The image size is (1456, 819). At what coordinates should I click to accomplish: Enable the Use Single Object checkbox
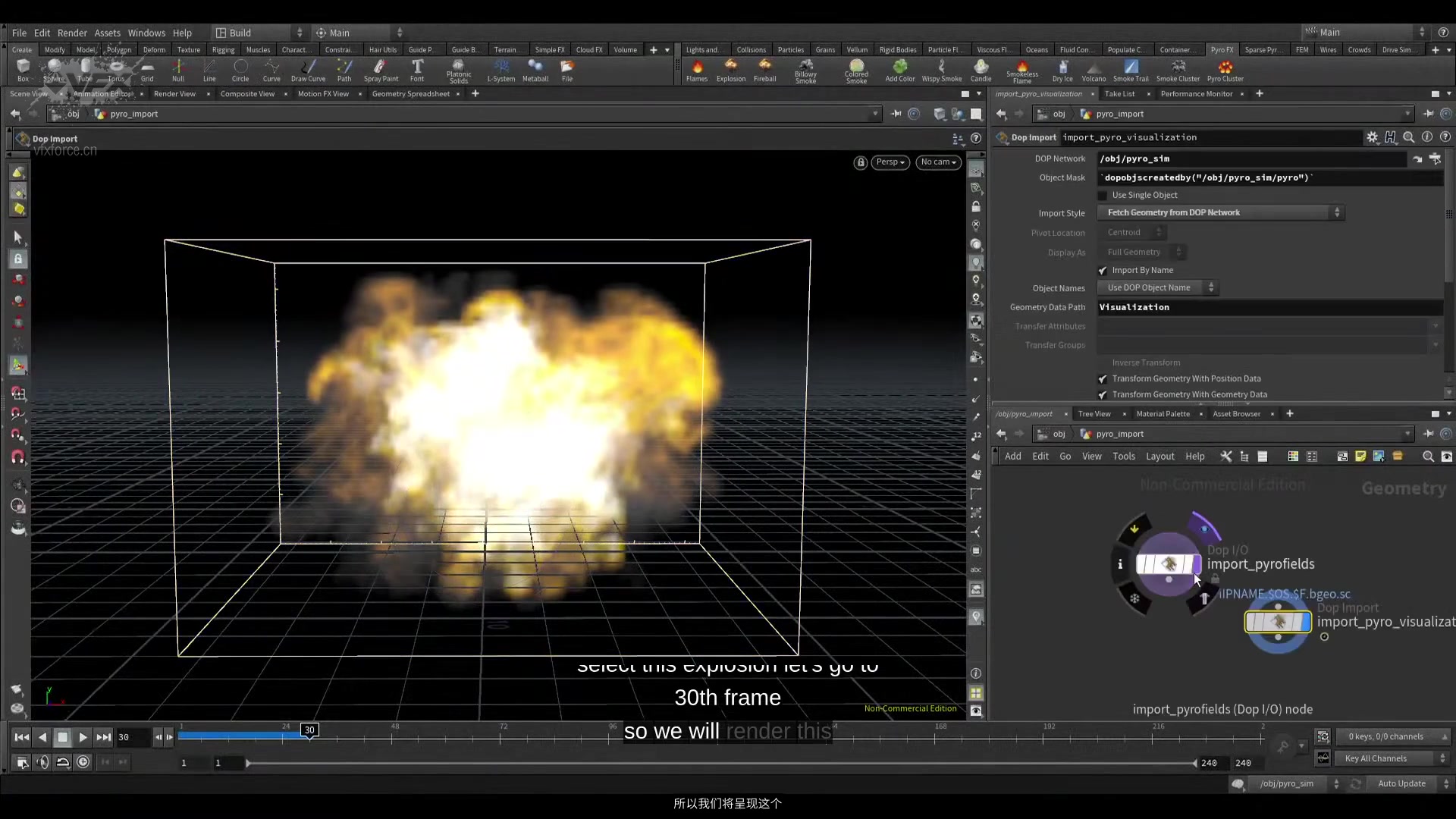coord(1102,195)
